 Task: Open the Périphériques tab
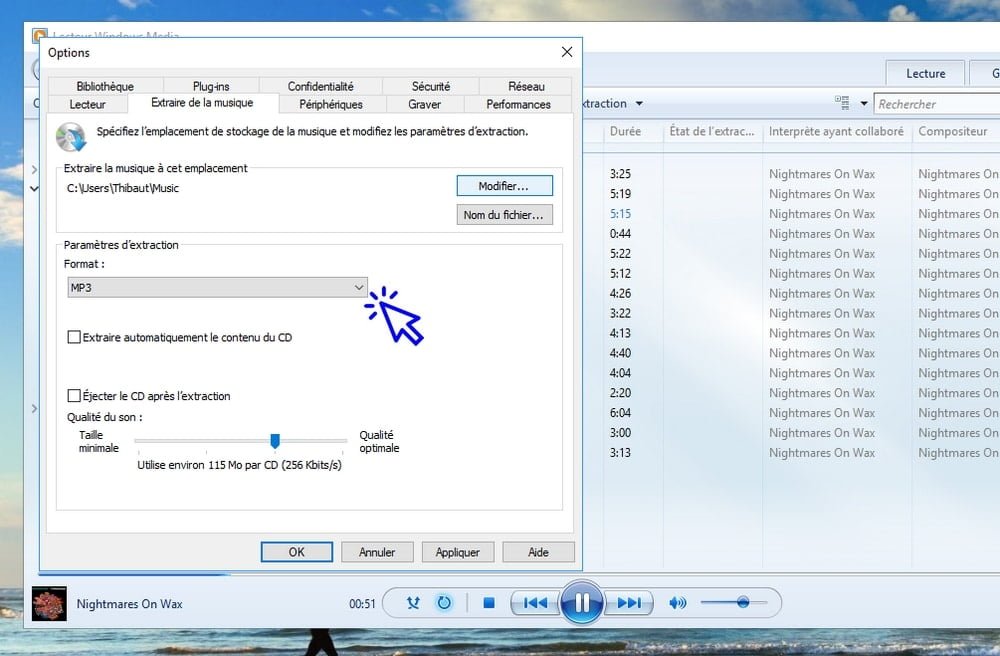coord(331,104)
